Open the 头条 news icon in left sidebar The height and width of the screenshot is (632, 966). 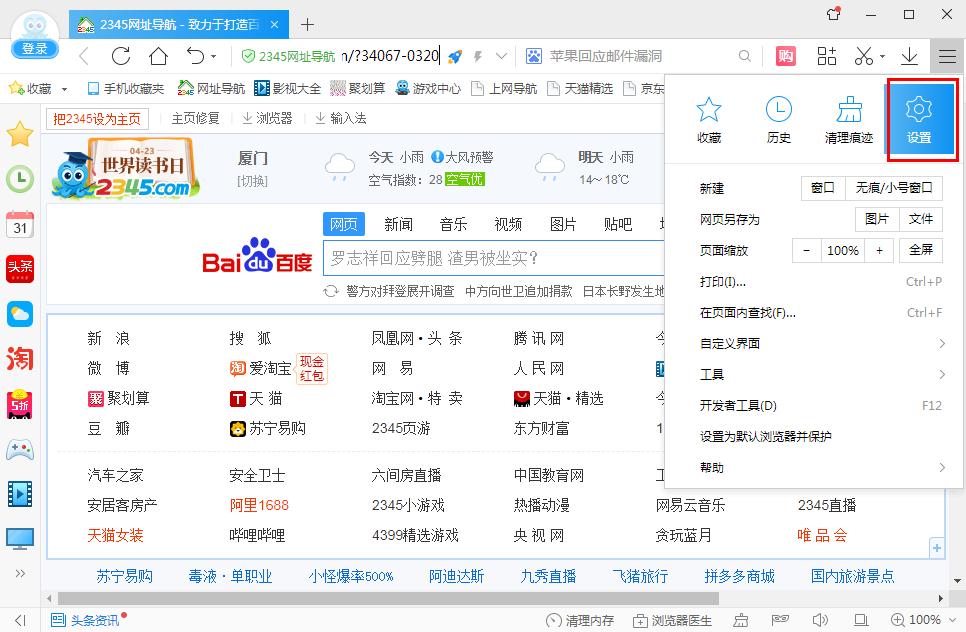[x=20, y=268]
